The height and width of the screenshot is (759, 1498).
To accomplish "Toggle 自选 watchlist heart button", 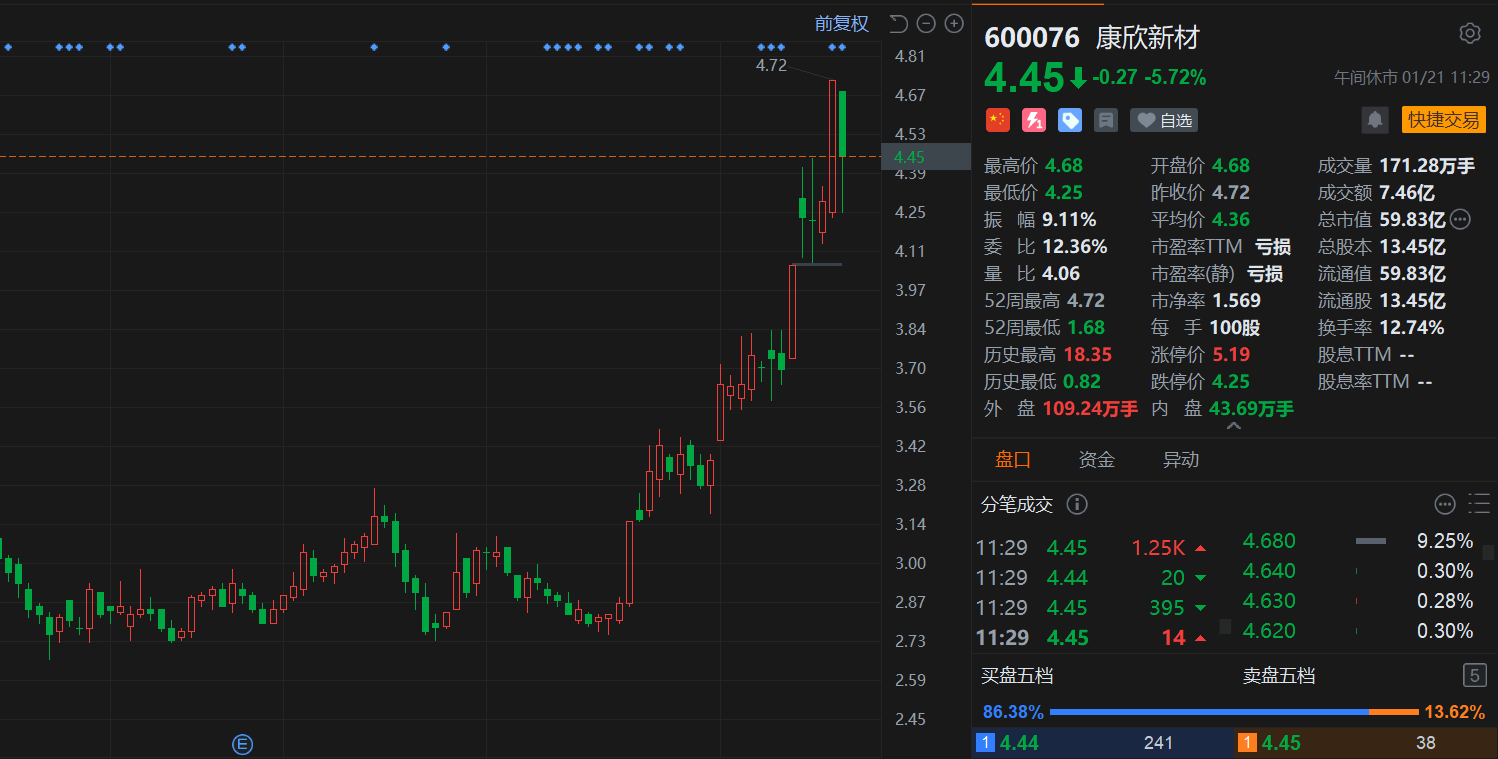I will pyautogui.click(x=1164, y=120).
